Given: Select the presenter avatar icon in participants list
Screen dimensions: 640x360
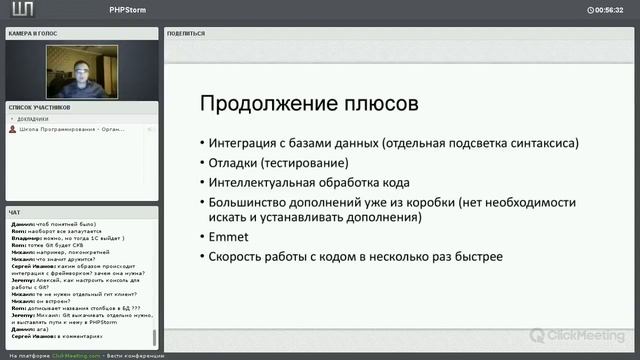Looking at the screenshot, I should click(13, 129).
